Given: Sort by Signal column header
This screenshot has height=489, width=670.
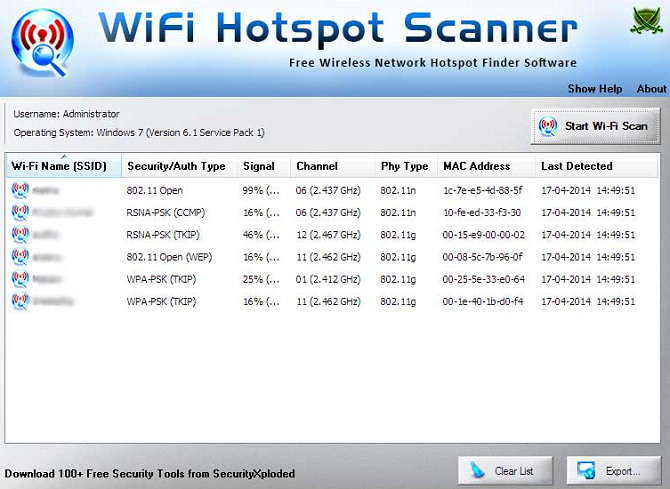Looking at the screenshot, I should [x=264, y=166].
